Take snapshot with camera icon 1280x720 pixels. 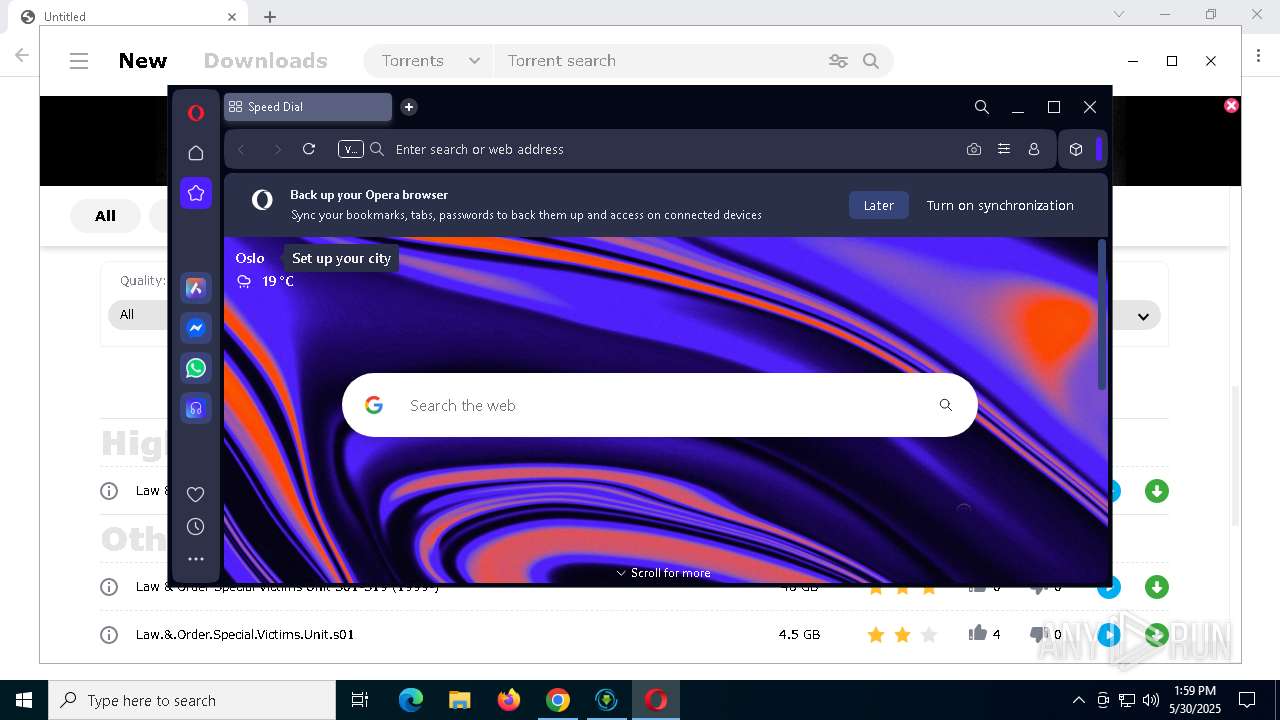tap(974, 149)
